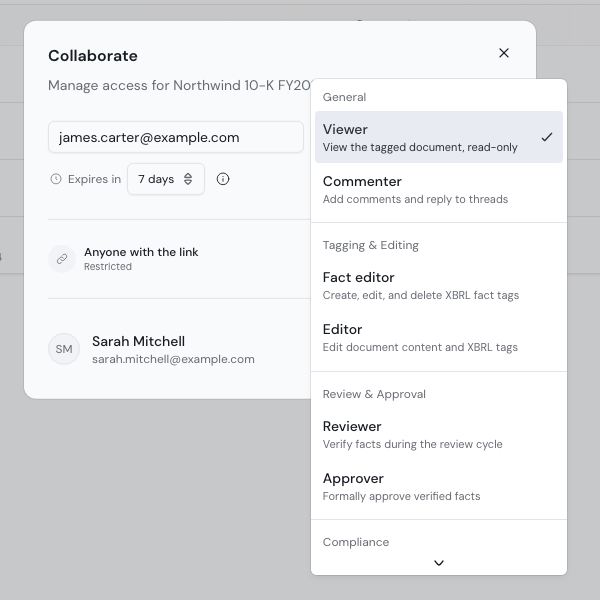The width and height of the screenshot is (600, 600).
Task: Click the SM avatar for Sarah Mitchell
Action: point(64,349)
